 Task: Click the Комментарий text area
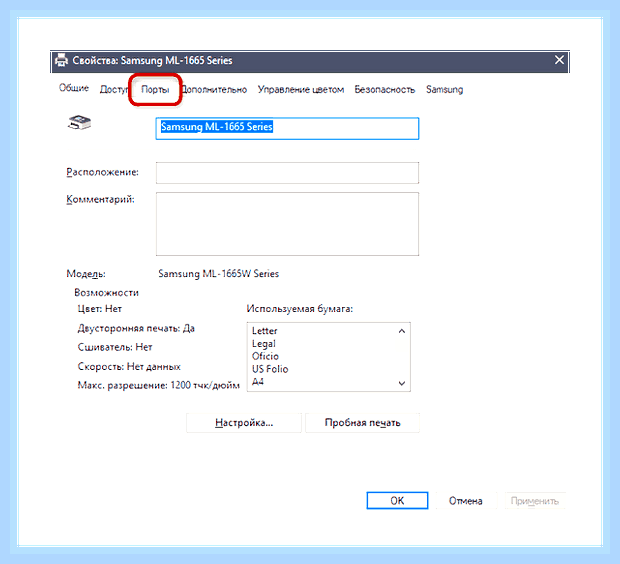(287, 224)
